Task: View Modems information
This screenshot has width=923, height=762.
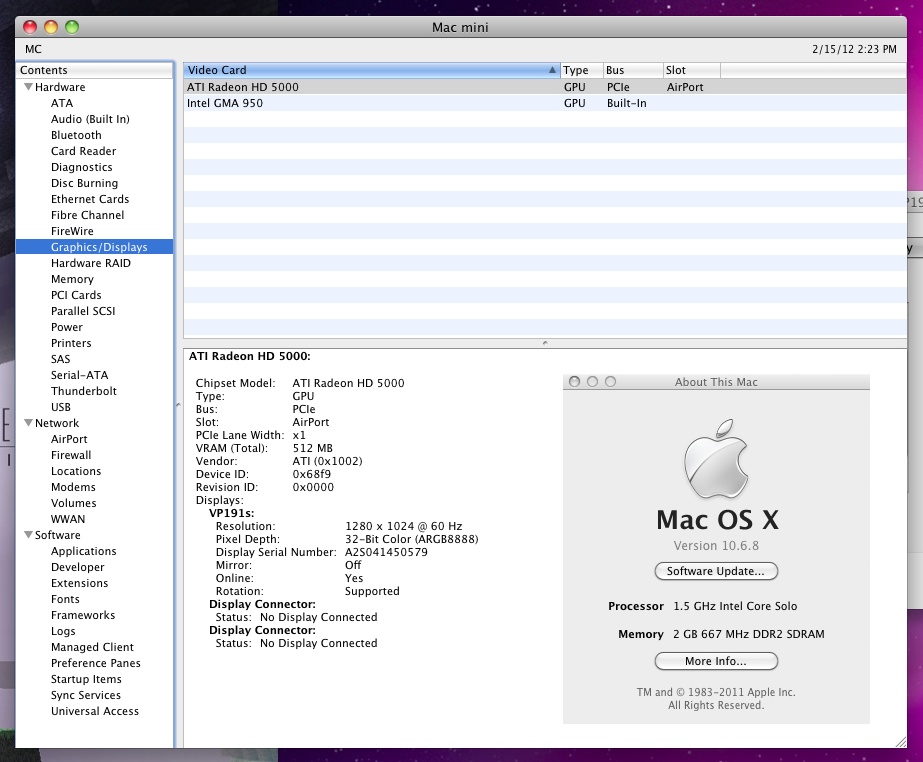Action: coord(73,487)
